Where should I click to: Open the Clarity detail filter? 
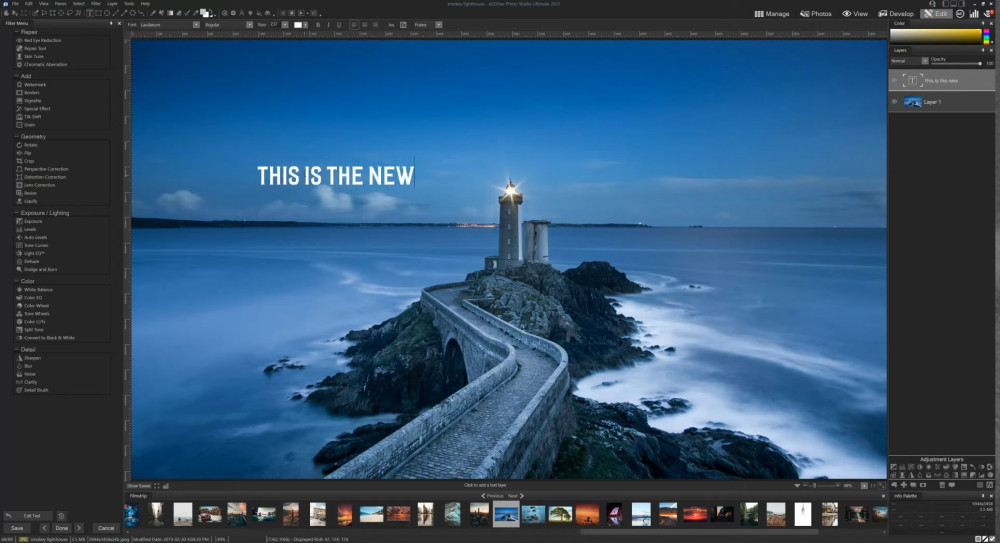pyautogui.click(x=27, y=382)
